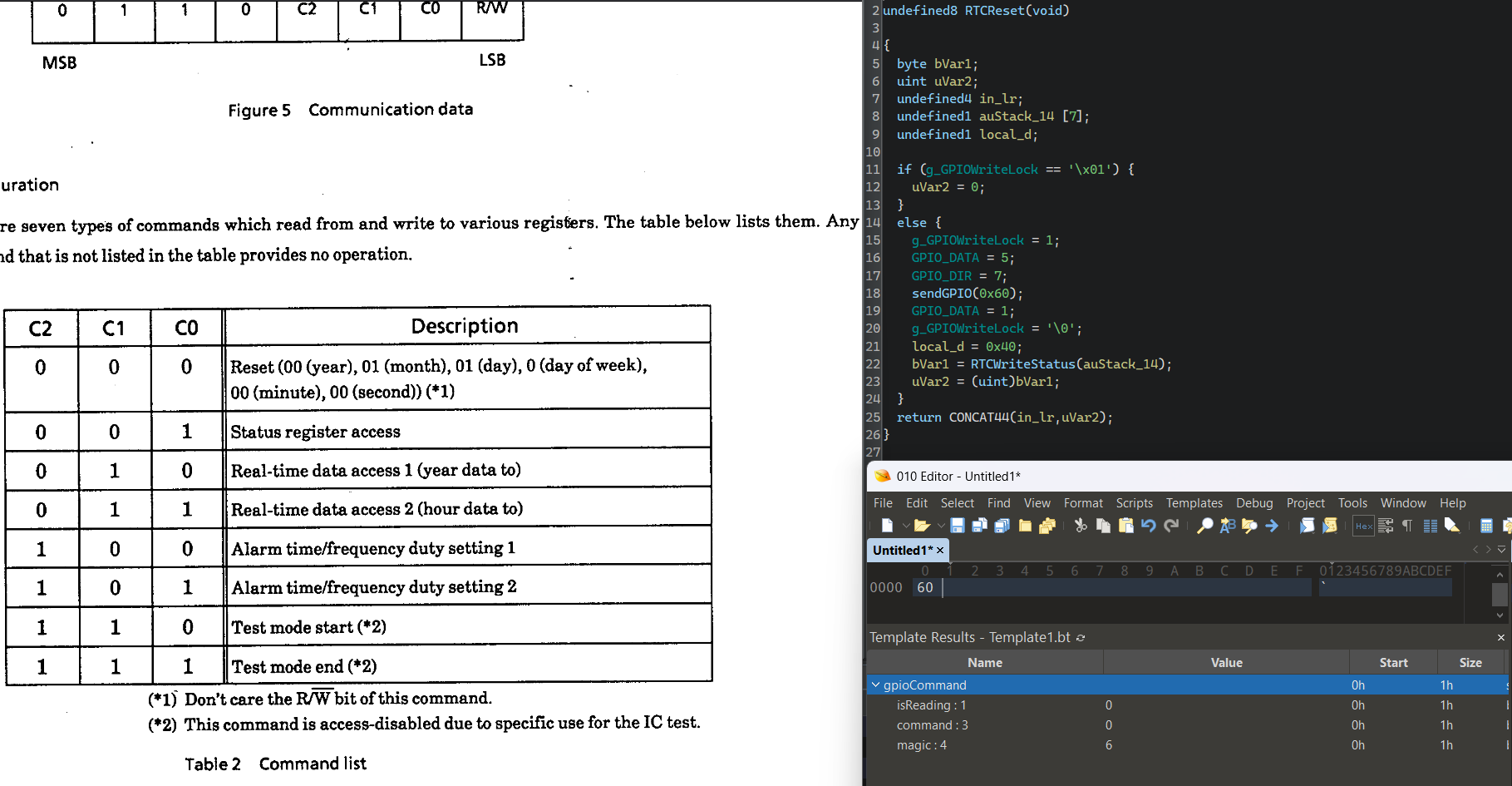Refresh Template Results with the reload icon
Image resolution: width=1512 pixels, height=786 pixels.
[1081, 638]
